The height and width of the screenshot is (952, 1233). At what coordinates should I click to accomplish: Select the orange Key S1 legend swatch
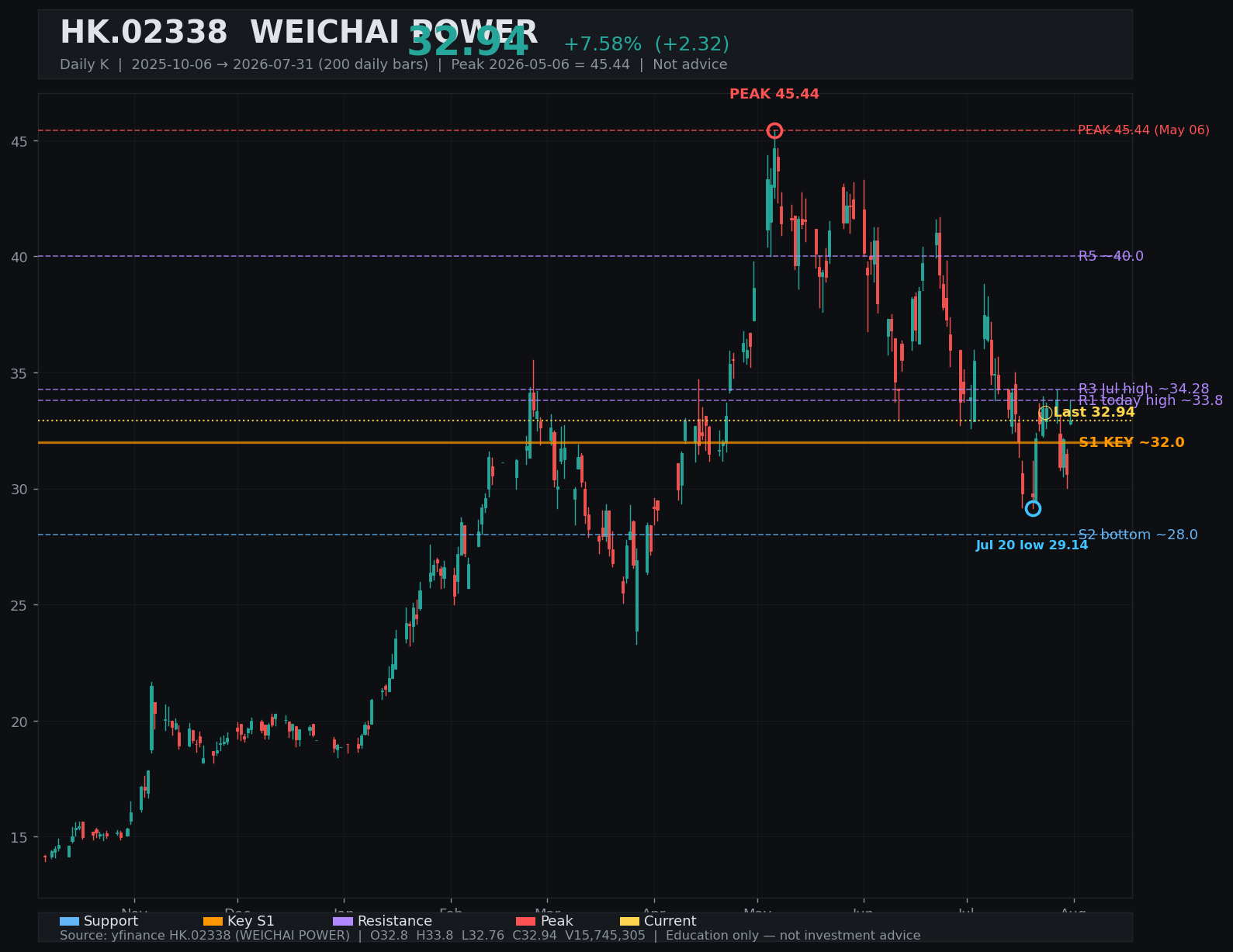(x=213, y=921)
